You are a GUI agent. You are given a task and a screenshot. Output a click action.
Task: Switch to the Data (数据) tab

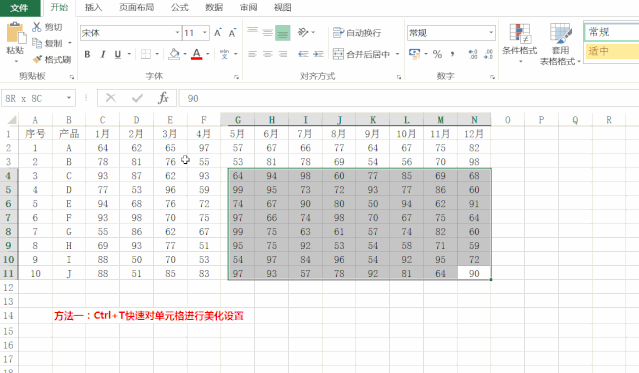pos(214,7)
